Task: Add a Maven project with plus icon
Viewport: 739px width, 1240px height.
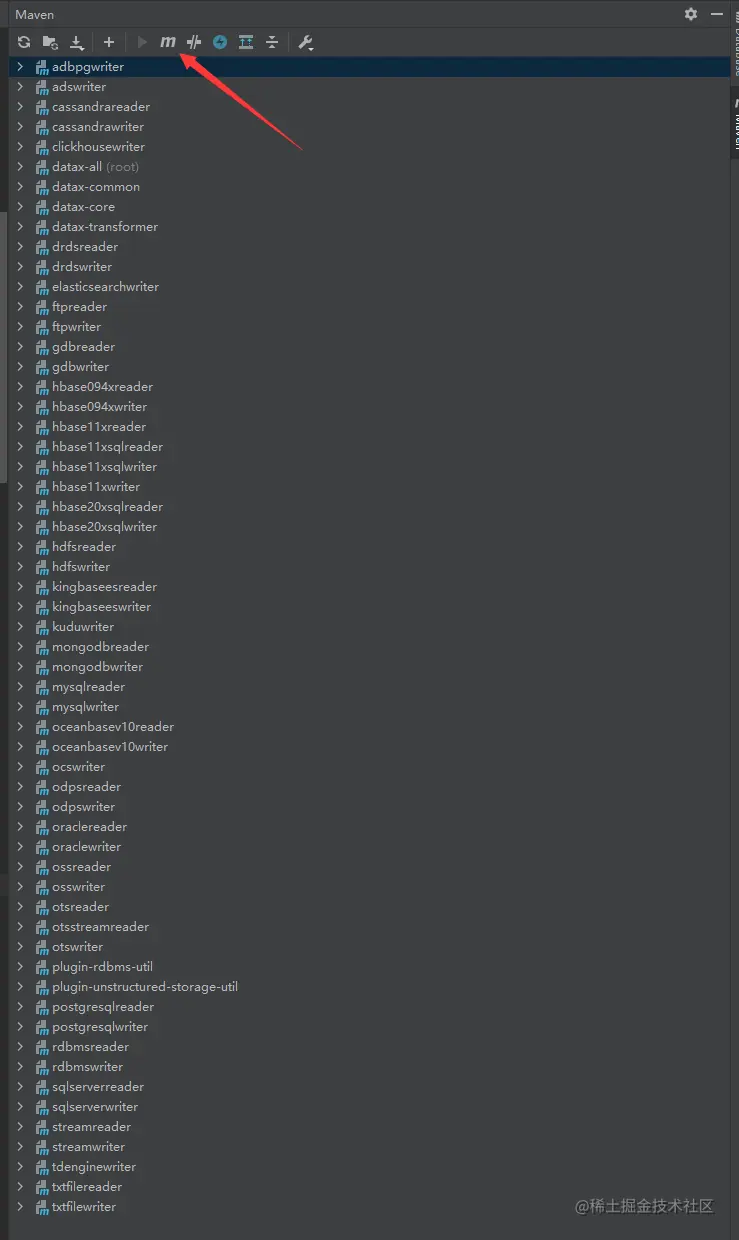Action: (x=109, y=42)
